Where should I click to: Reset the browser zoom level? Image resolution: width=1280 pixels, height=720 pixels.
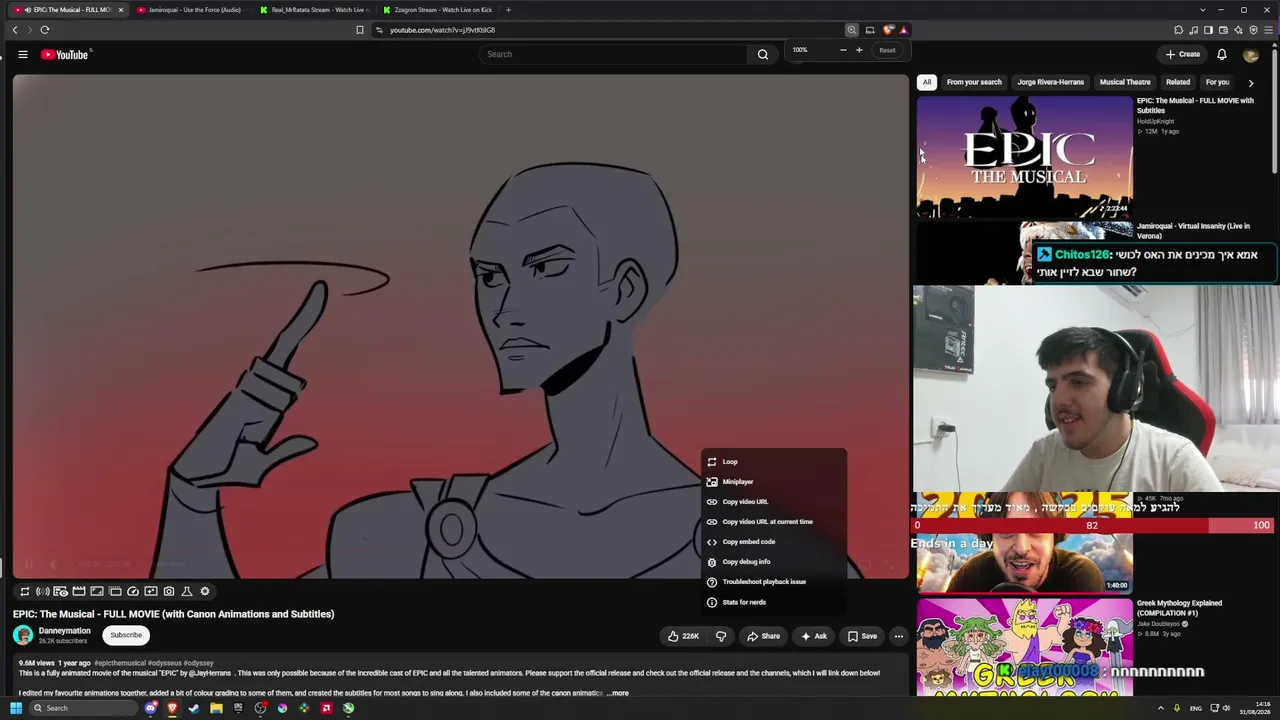coord(887,50)
